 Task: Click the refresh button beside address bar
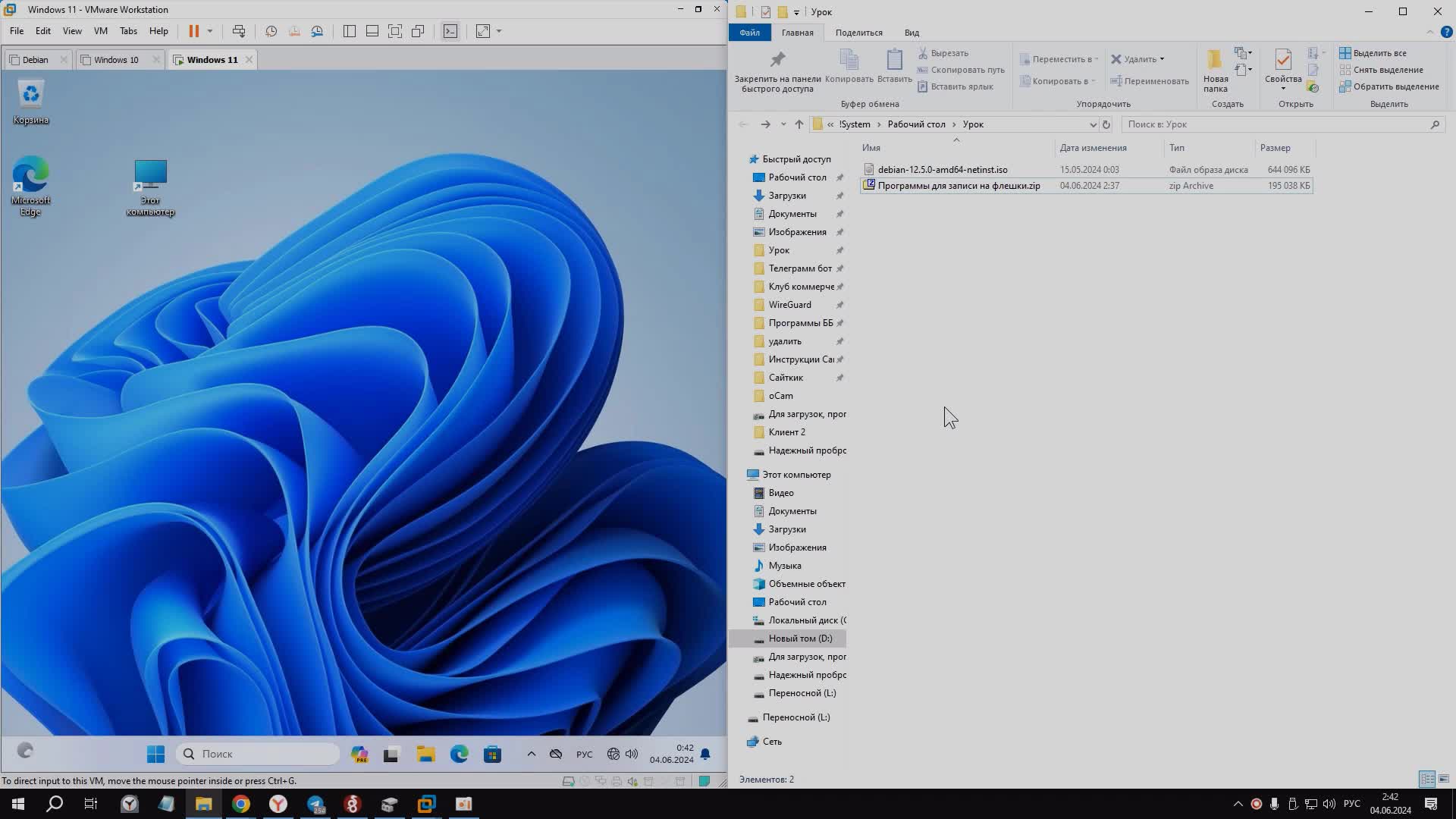coord(1106,124)
